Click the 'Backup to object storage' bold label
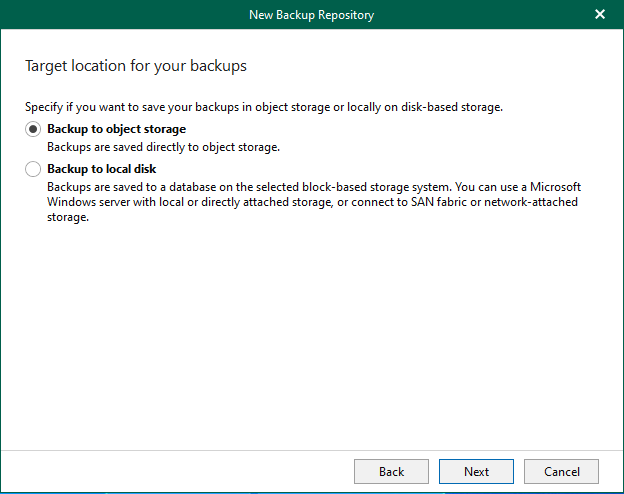Screen dimensions: 624x494 click(x=116, y=129)
